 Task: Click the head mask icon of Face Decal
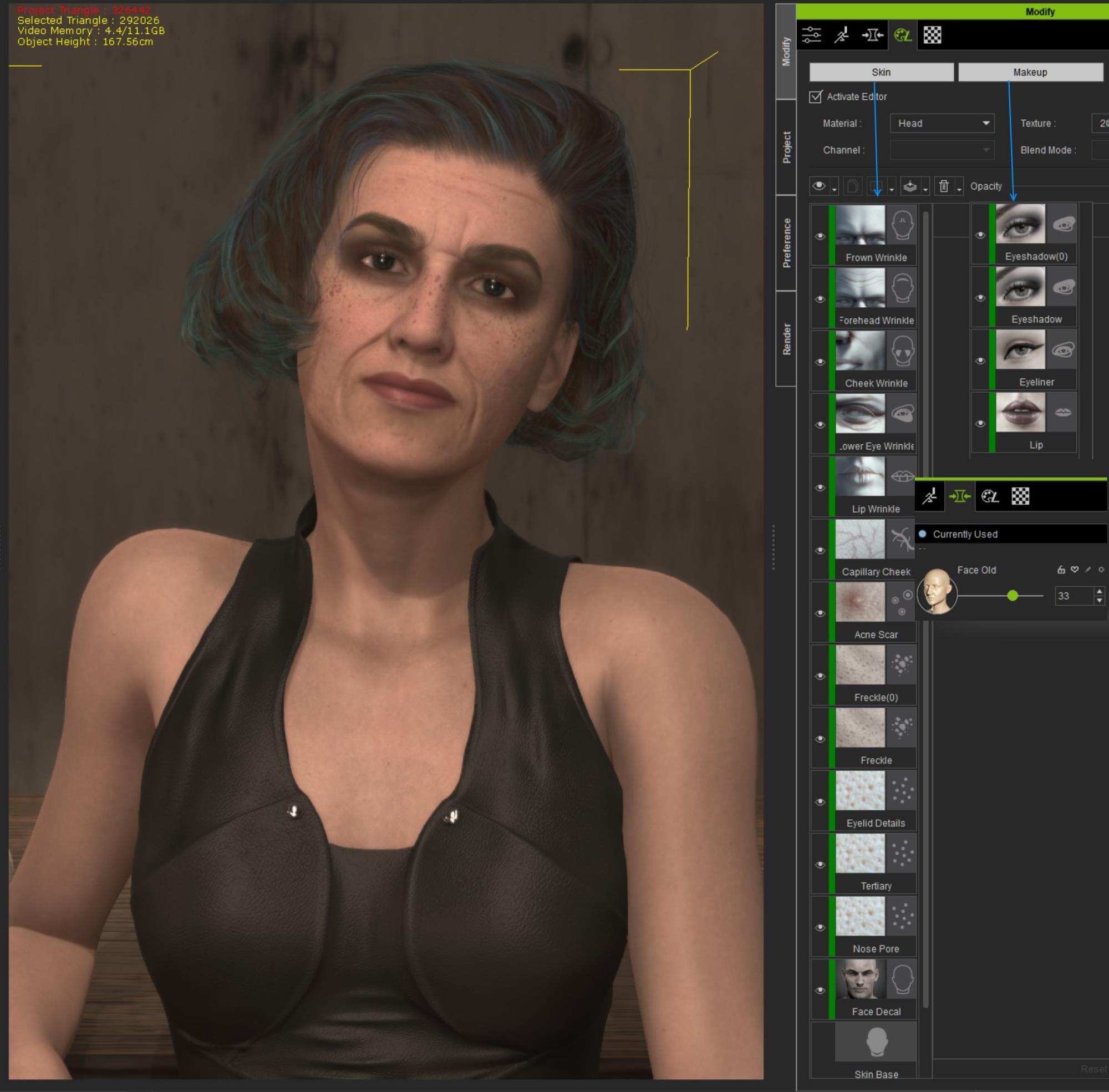902,979
